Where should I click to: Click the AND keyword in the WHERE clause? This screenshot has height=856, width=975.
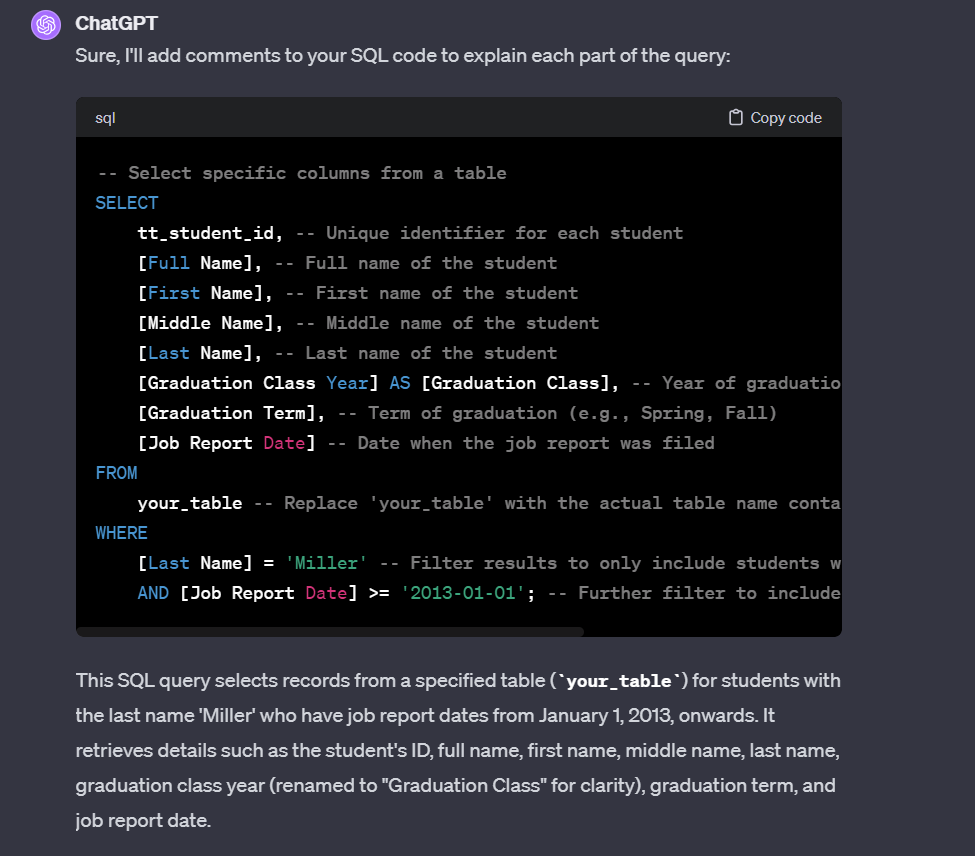[153, 593]
